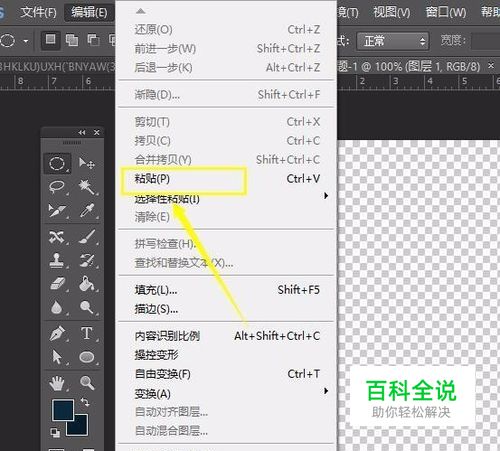Choose 拷贝(C) menu entry
This screenshot has width=500, height=451.
click(x=227, y=141)
